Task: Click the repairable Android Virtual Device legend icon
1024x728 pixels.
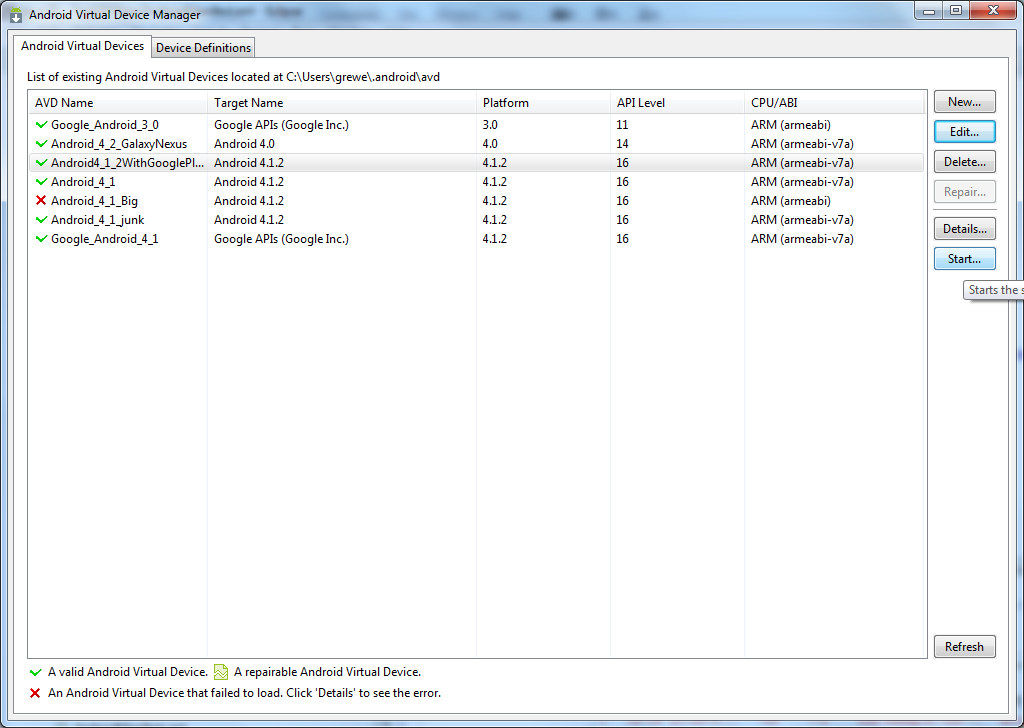Action: [221, 672]
